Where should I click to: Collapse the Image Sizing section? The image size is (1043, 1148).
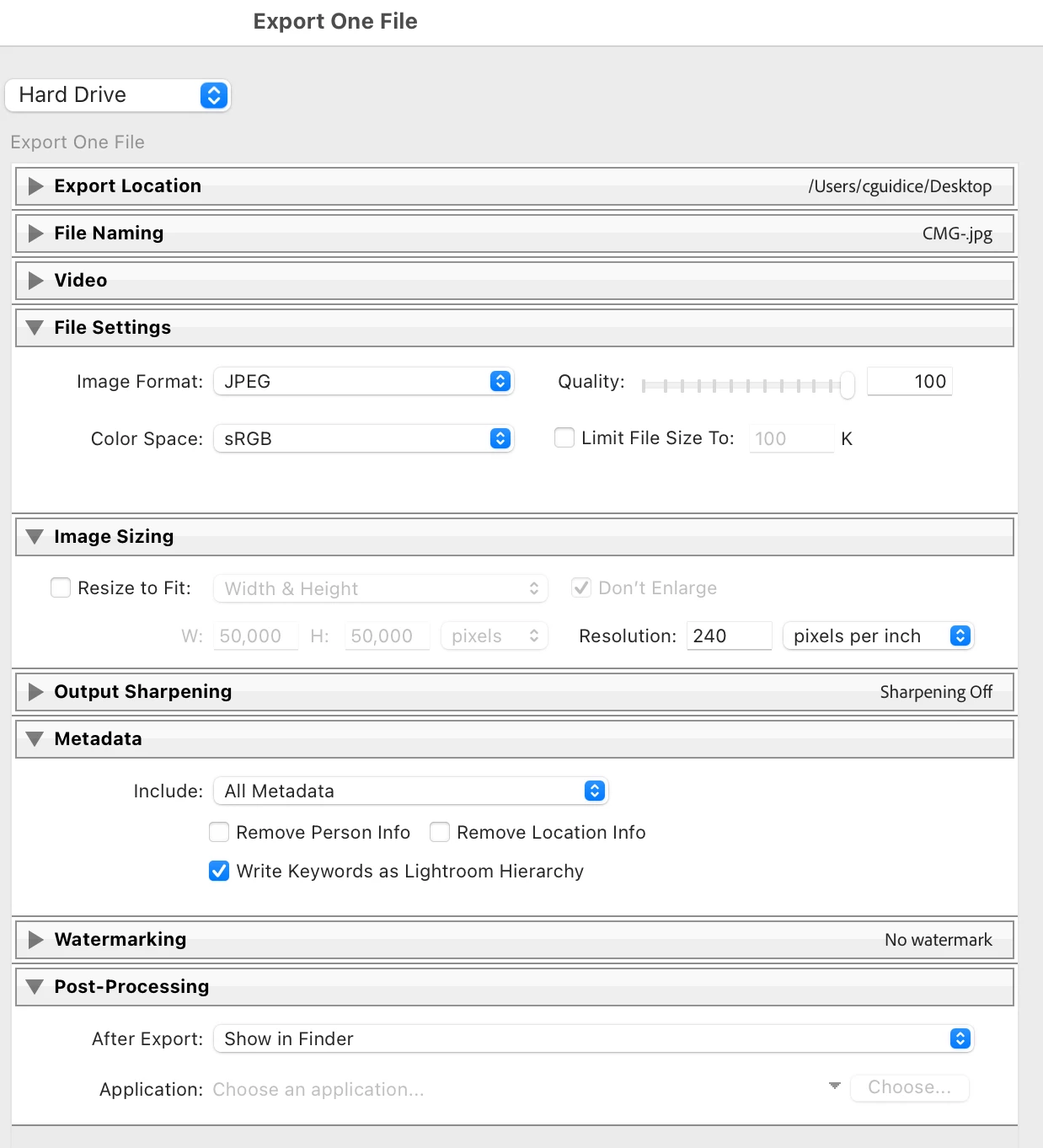(x=35, y=537)
